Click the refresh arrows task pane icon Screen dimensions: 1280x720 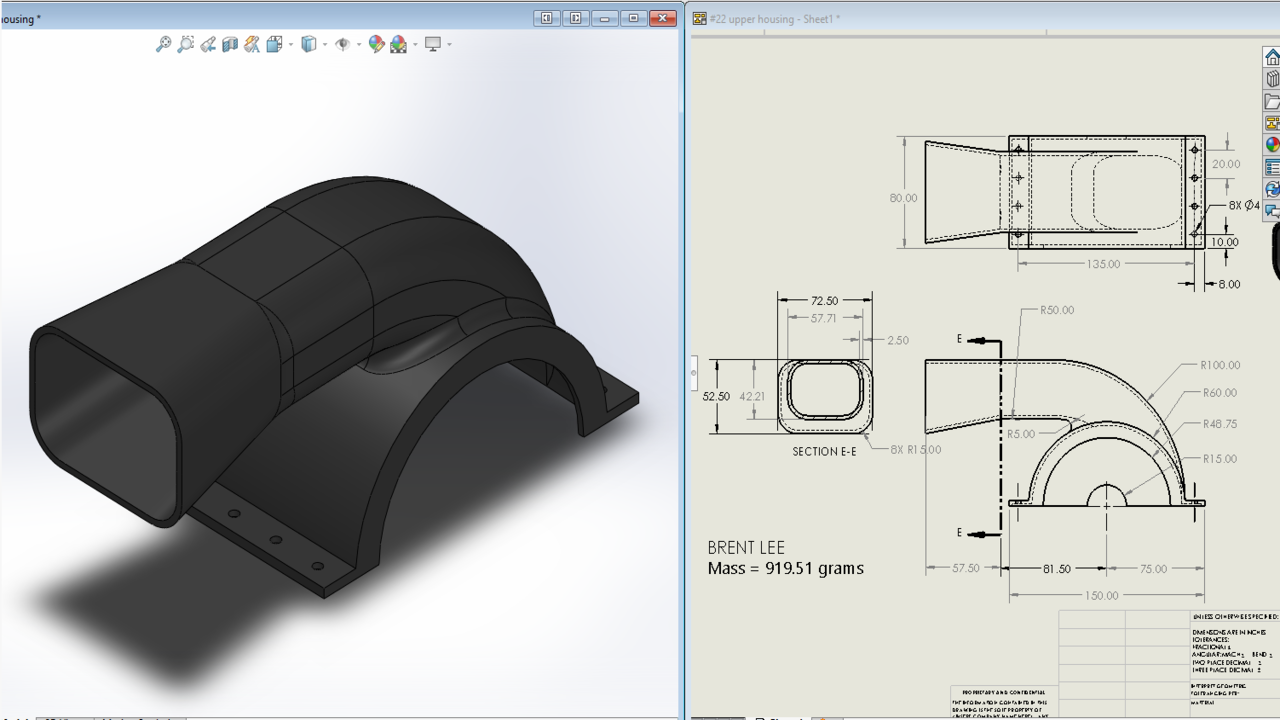coord(1272,189)
